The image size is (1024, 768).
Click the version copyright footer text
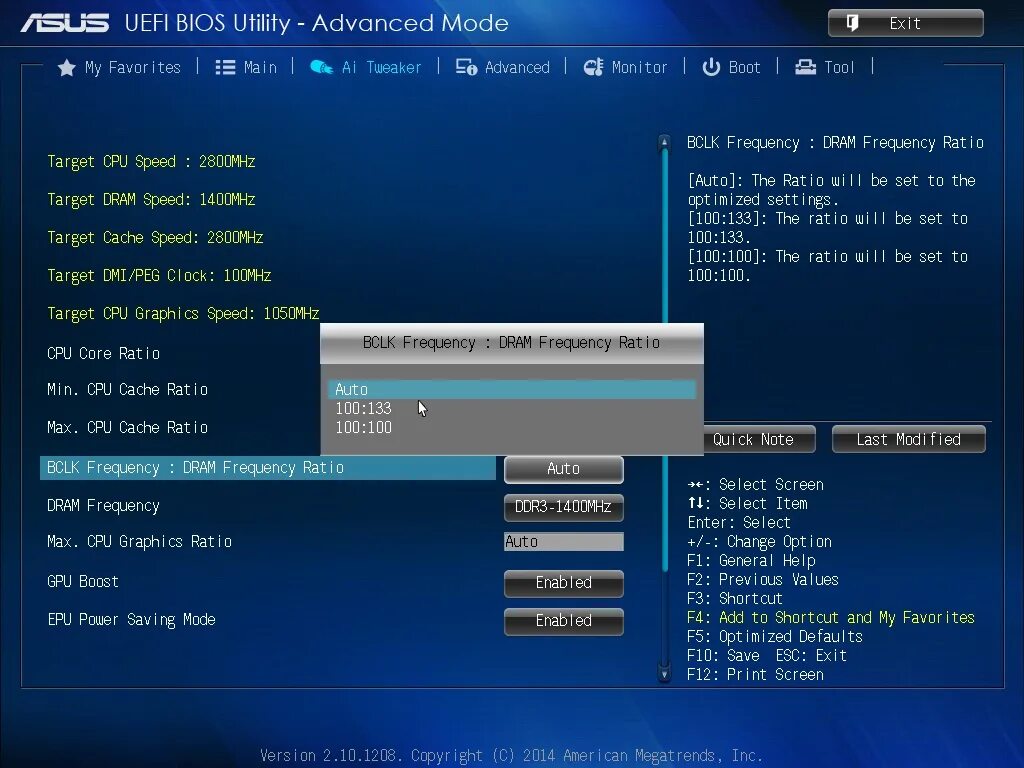click(511, 756)
